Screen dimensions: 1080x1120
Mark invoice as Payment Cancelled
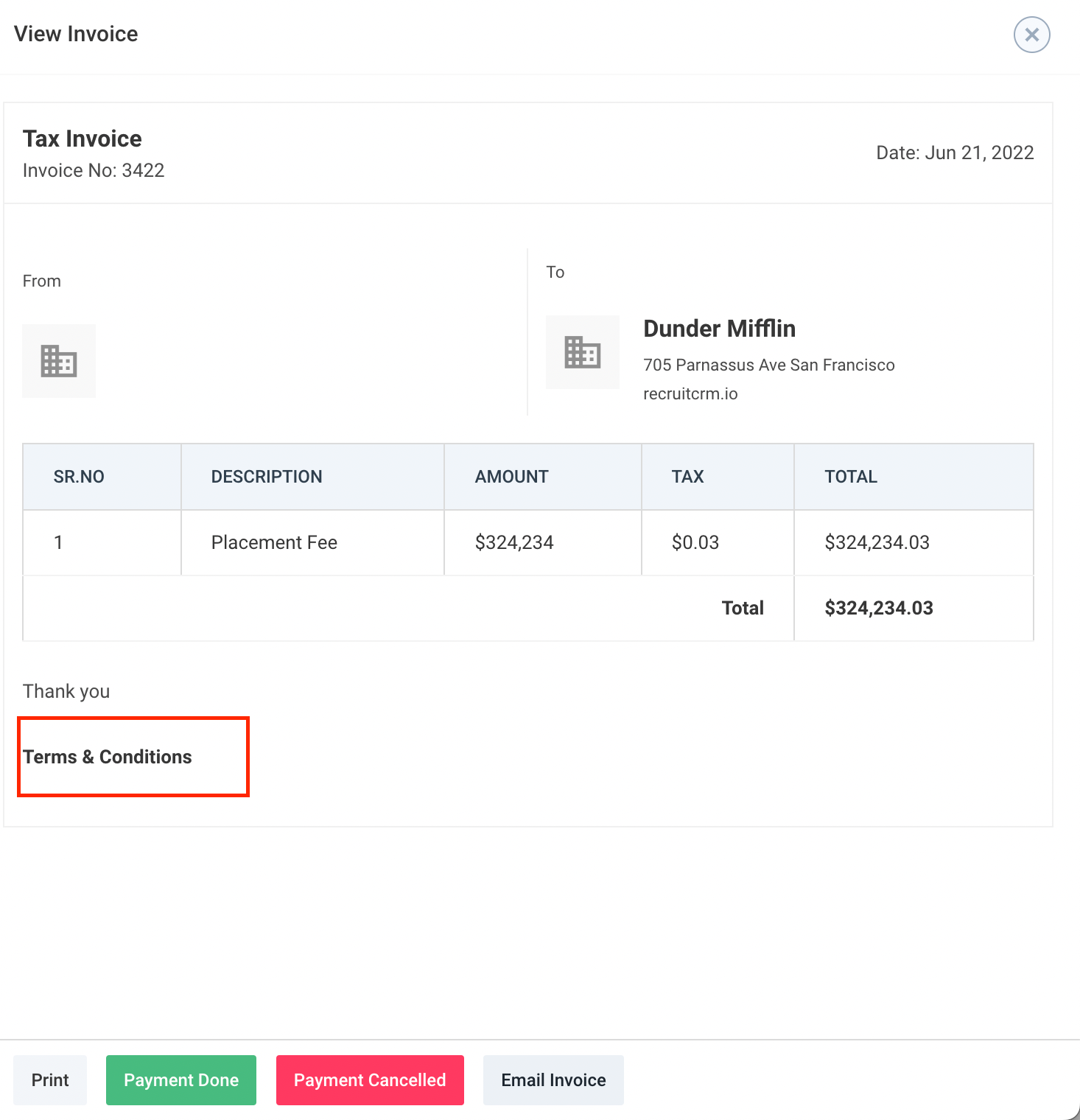pyautogui.click(x=370, y=1080)
